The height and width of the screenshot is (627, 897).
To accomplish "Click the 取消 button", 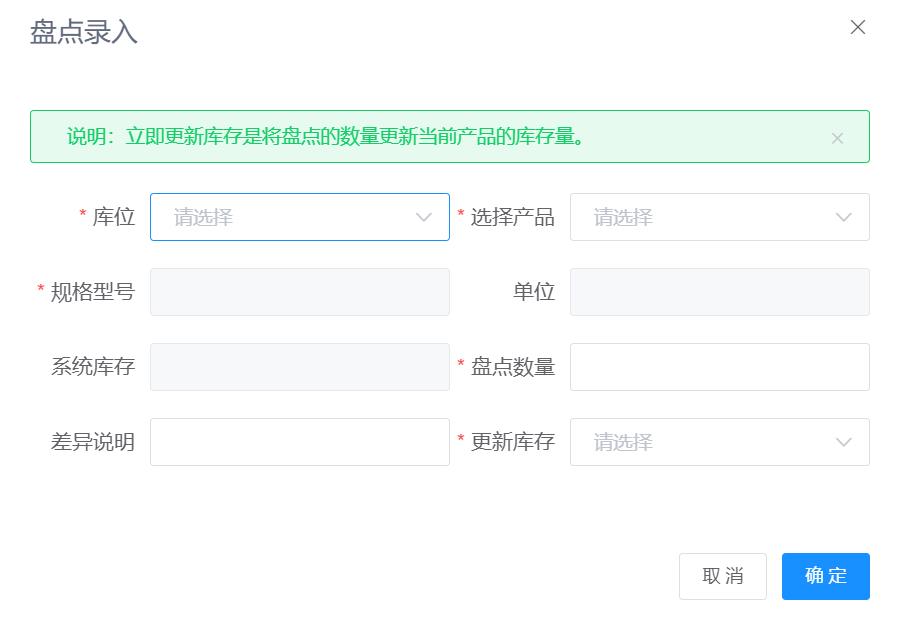I will 723,576.
